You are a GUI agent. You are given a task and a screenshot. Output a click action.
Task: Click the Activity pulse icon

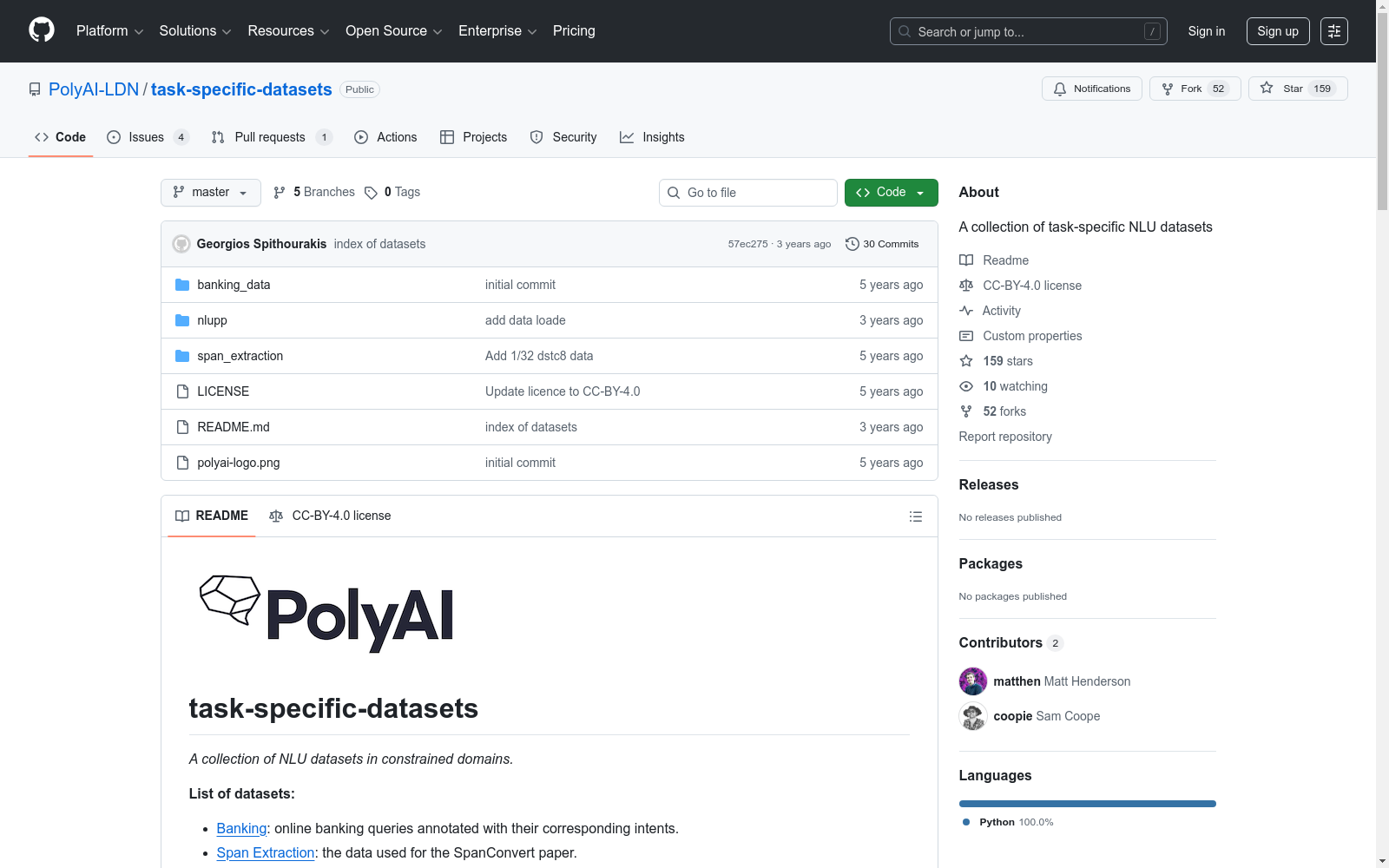click(966, 311)
